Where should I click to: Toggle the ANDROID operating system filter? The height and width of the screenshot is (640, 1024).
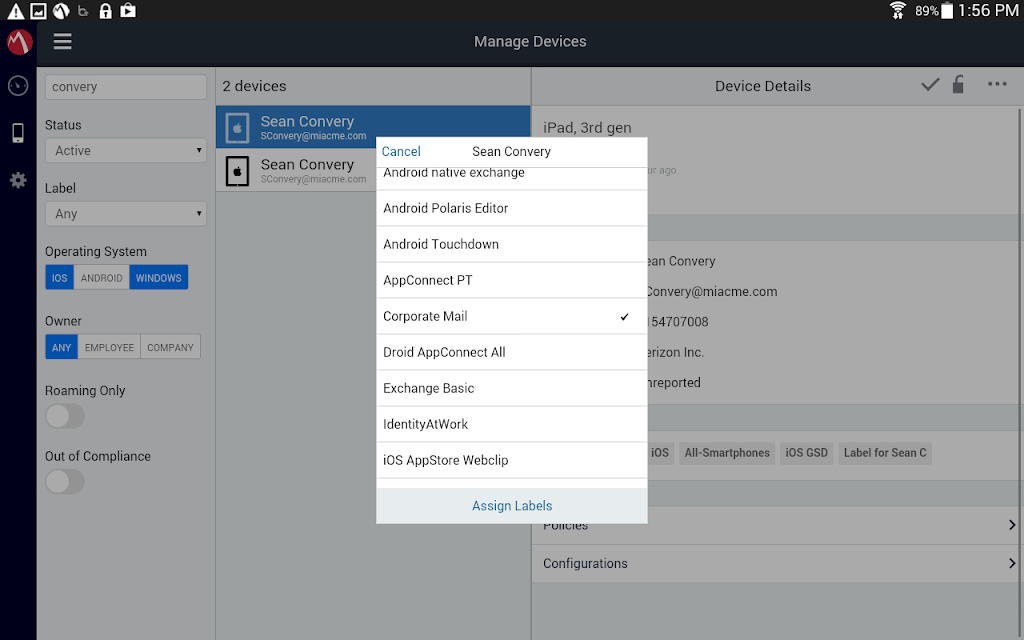[x=101, y=278]
